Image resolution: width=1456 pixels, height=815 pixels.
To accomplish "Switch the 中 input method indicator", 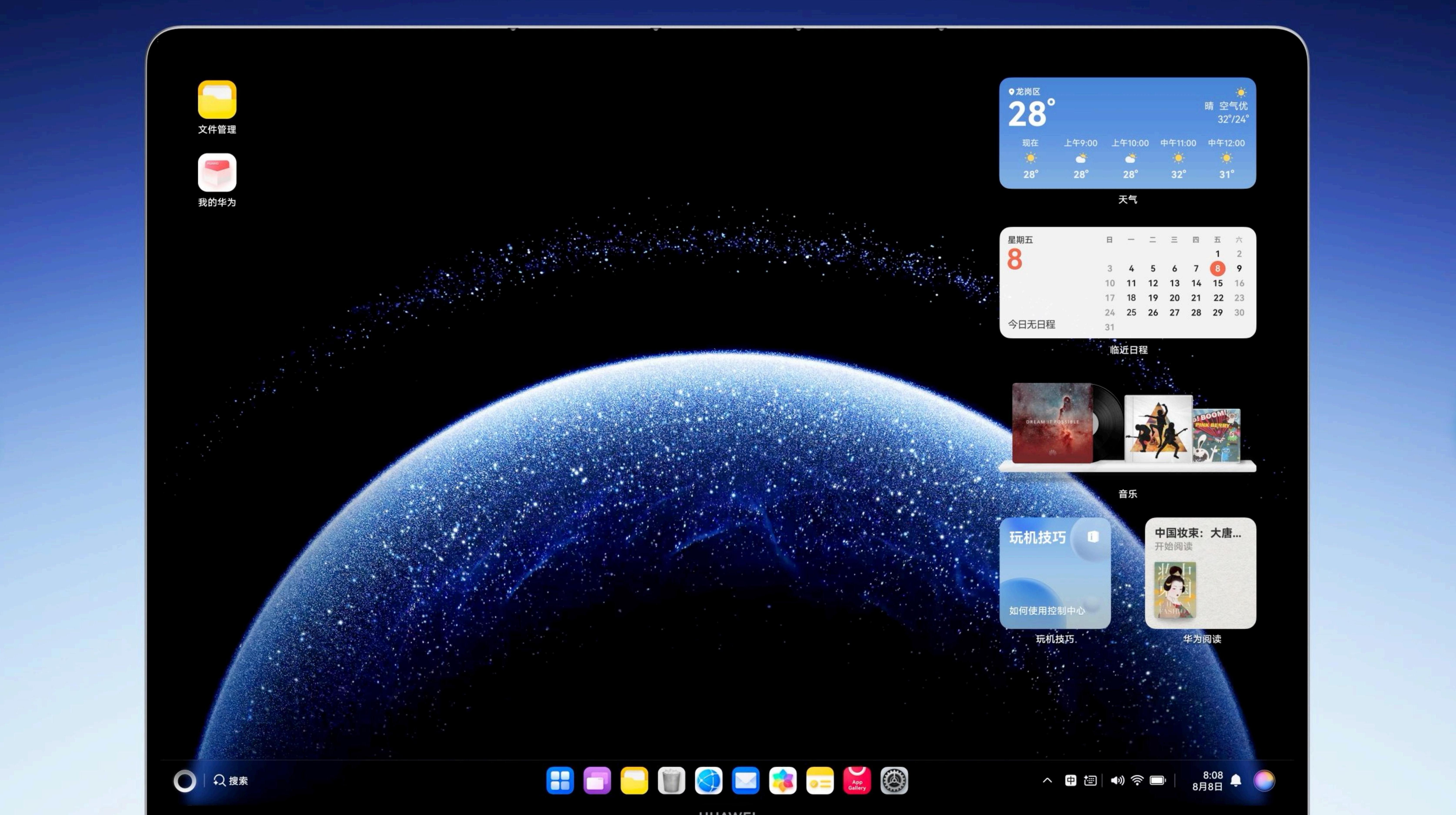I will click(1071, 780).
